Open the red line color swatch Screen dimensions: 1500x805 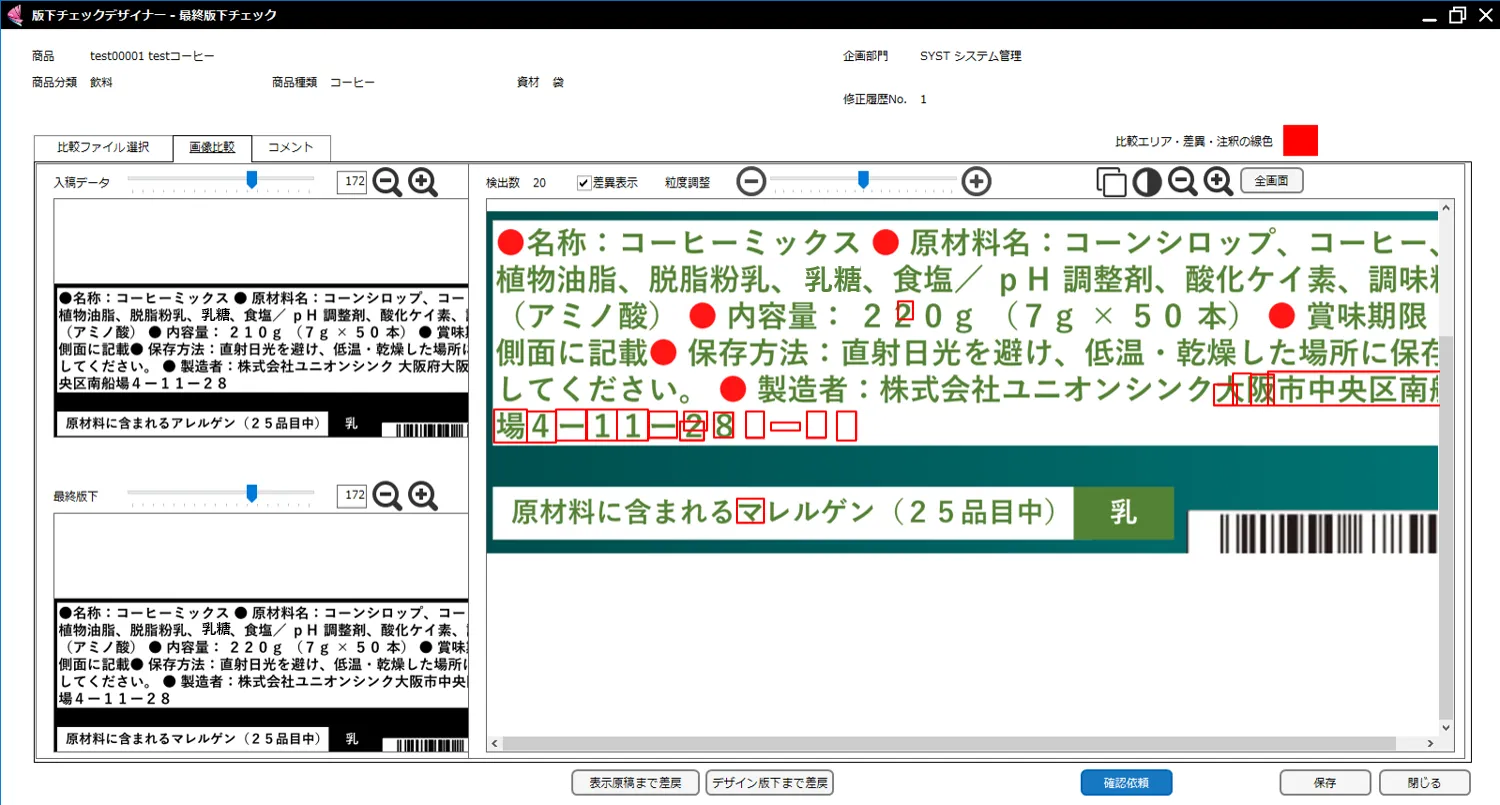point(1301,141)
